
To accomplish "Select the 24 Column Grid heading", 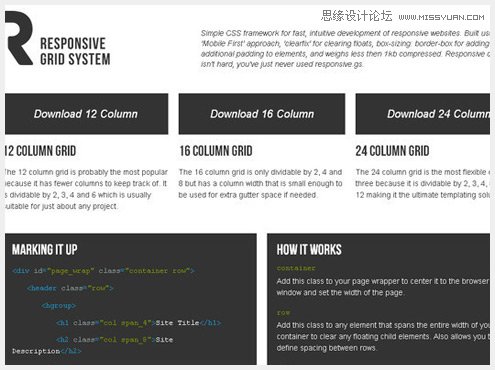I will (x=392, y=151).
